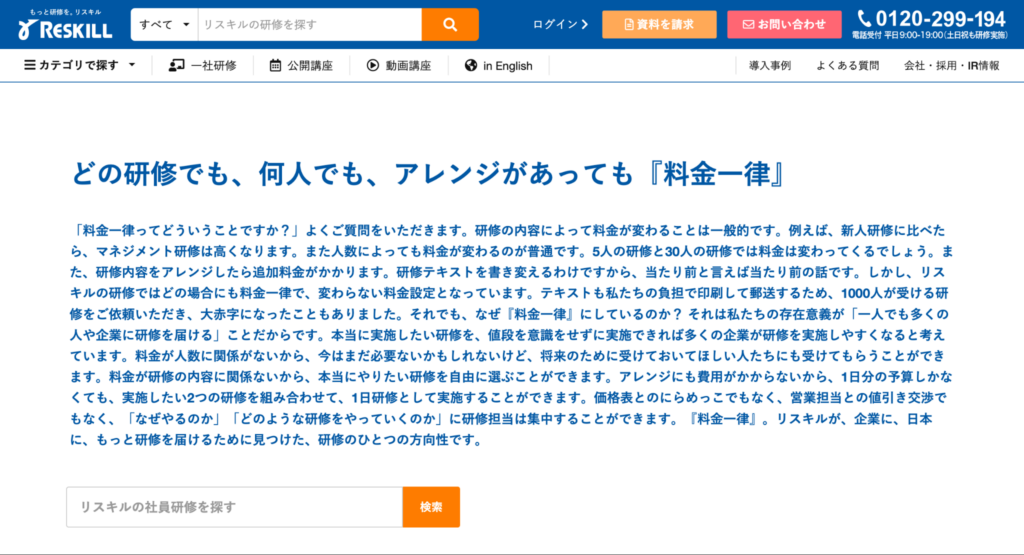Select the 一社研修 instructor icon
Viewport: 1024px width, 555px height.
click(x=177, y=66)
